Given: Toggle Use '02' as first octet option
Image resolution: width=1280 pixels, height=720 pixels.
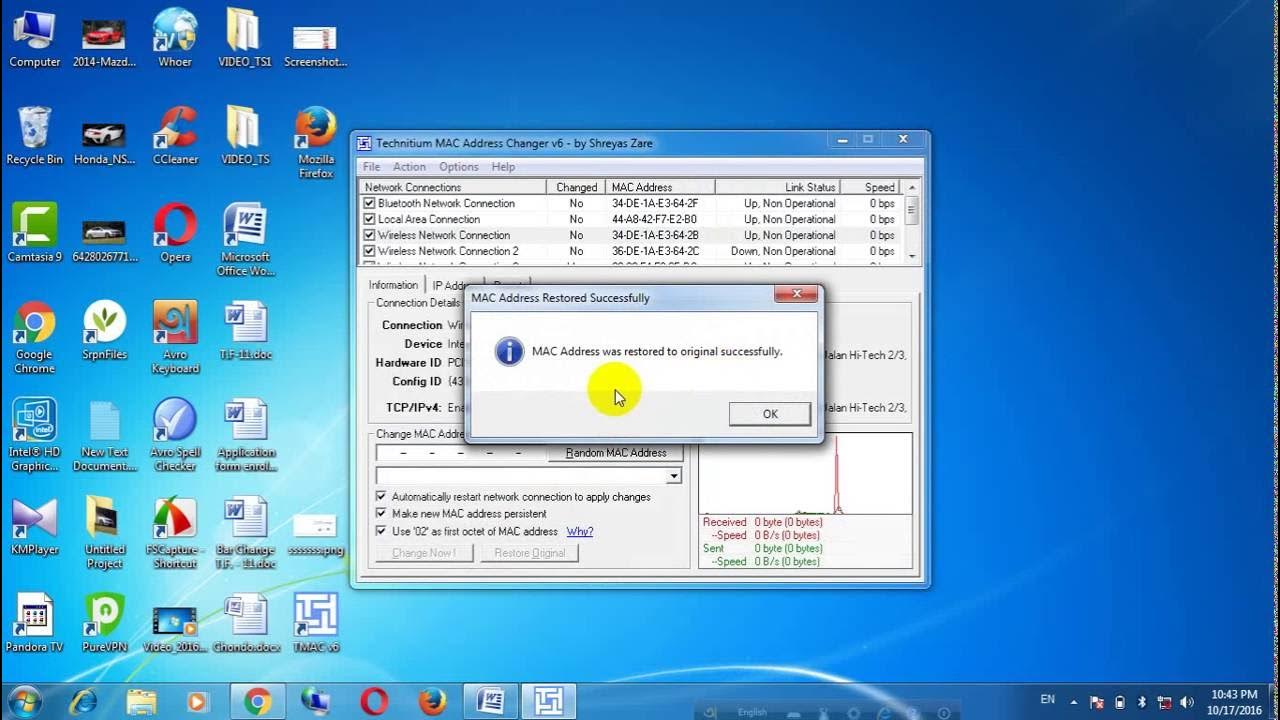Looking at the screenshot, I should pyautogui.click(x=381, y=531).
